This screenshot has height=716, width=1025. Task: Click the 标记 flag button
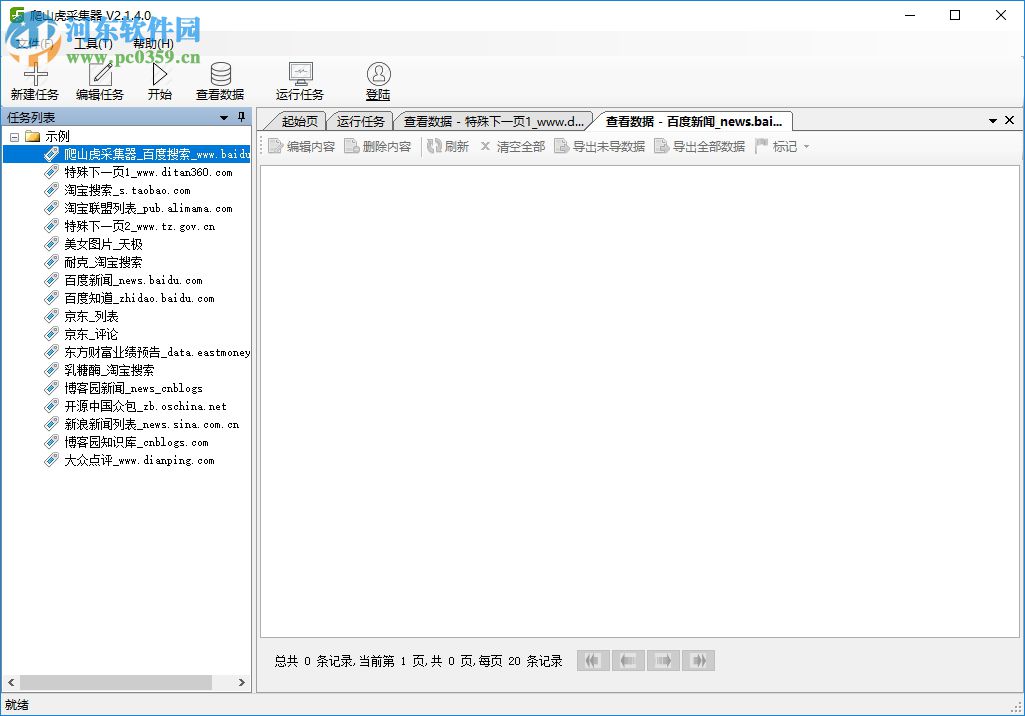[776, 146]
